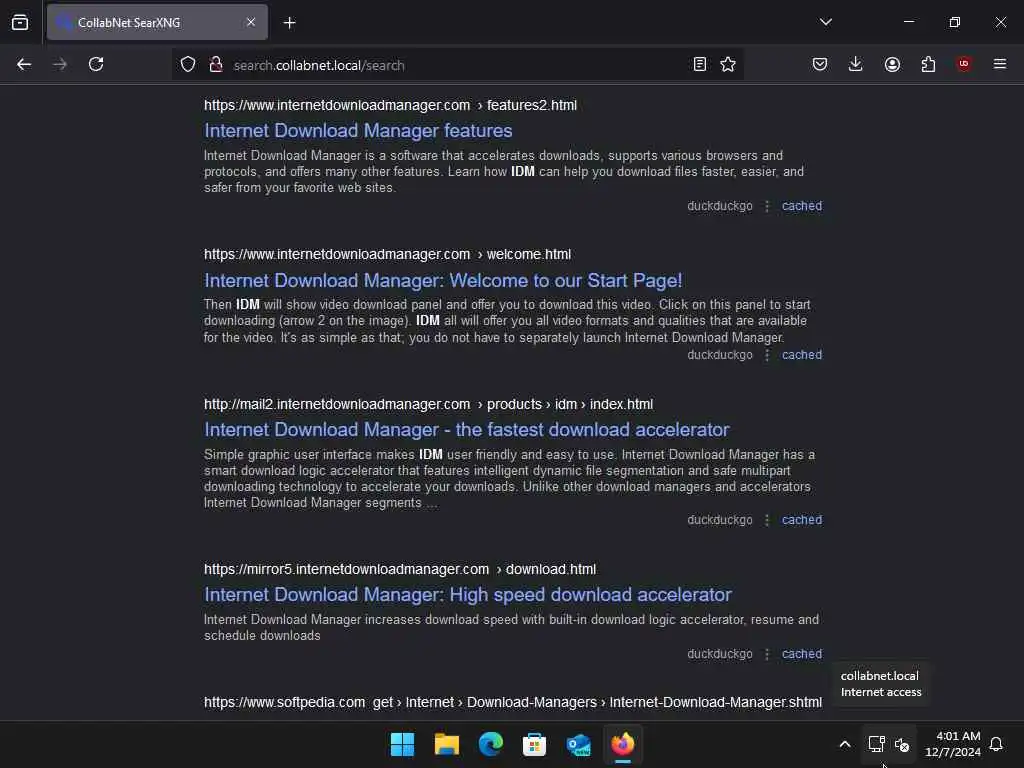Save page to Pocket
Image resolution: width=1024 pixels, height=768 pixels.
(820, 64)
